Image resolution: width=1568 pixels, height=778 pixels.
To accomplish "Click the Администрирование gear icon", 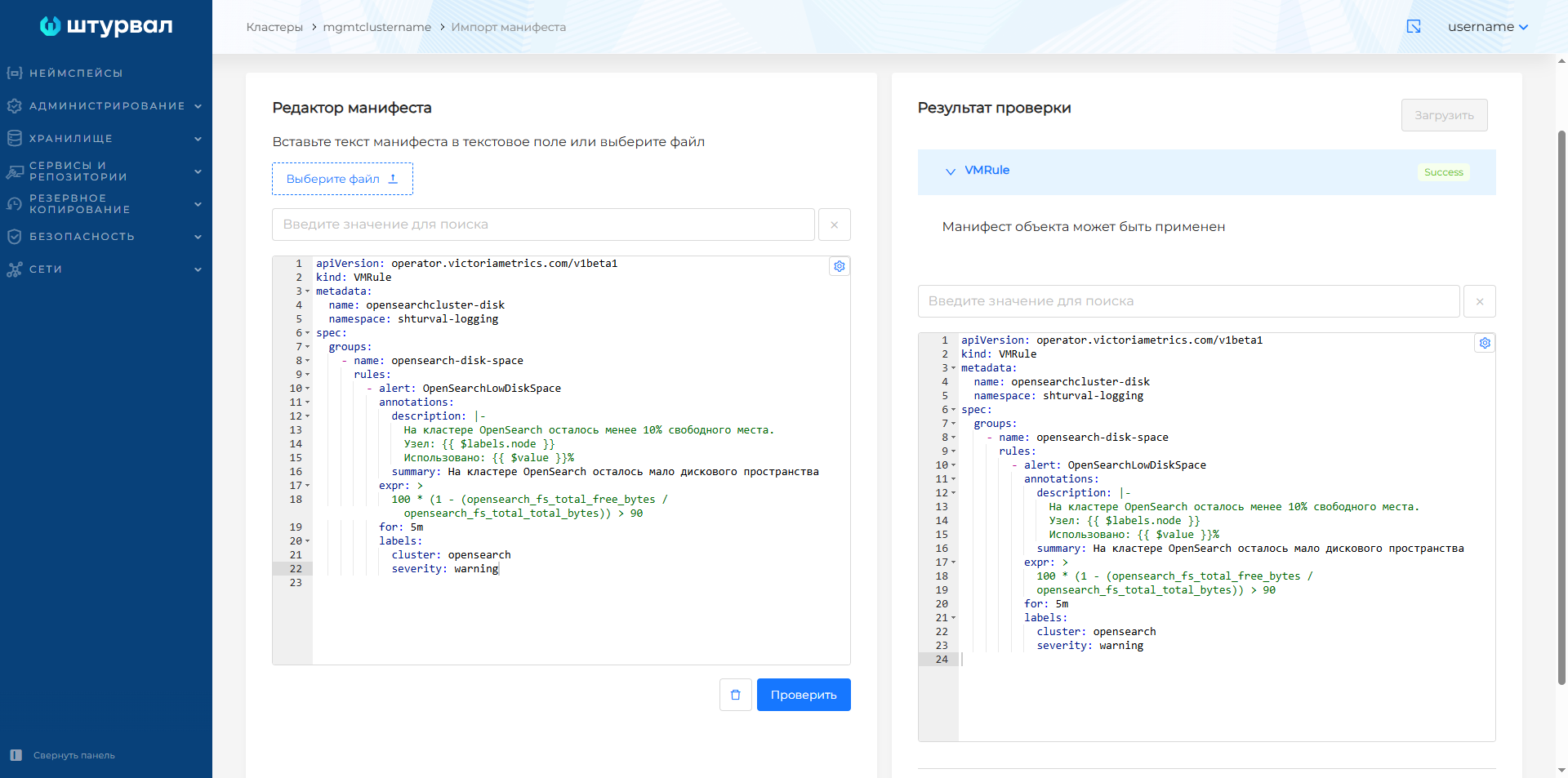I will click(14, 106).
